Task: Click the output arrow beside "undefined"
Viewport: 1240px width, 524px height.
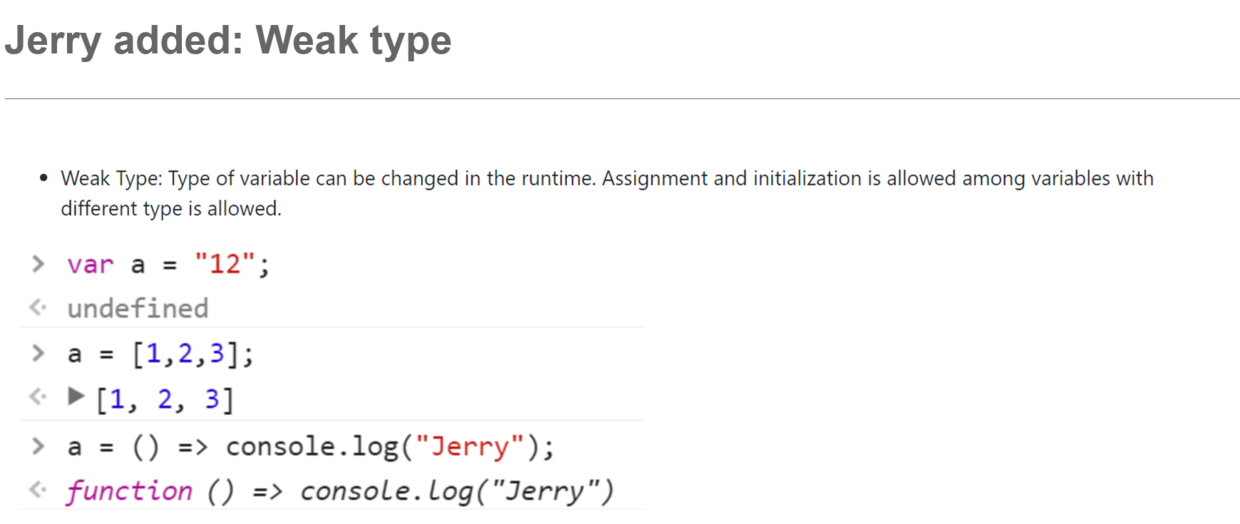Action: (38, 308)
